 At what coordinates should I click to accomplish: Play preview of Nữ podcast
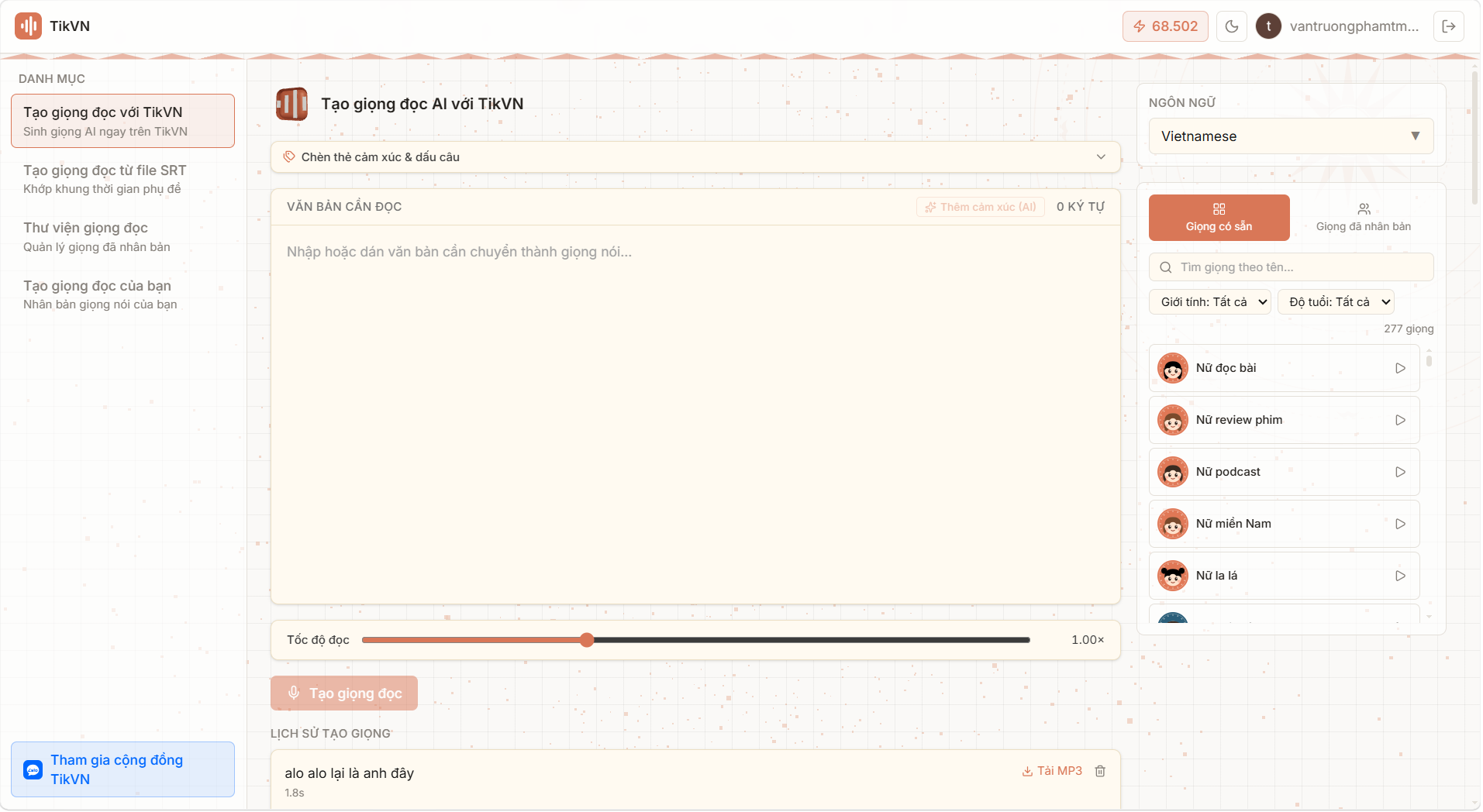click(x=1400, y=472)
